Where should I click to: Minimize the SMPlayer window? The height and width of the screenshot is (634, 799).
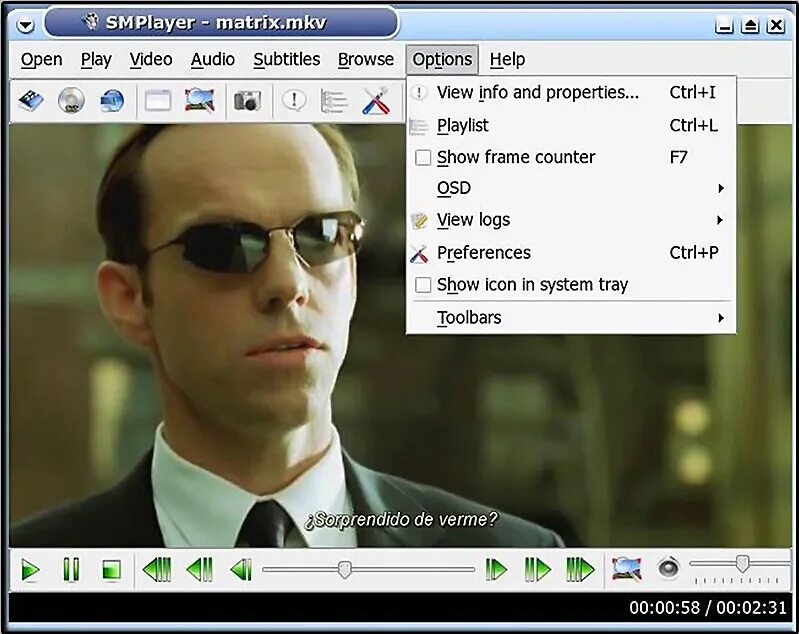(724, 24)
